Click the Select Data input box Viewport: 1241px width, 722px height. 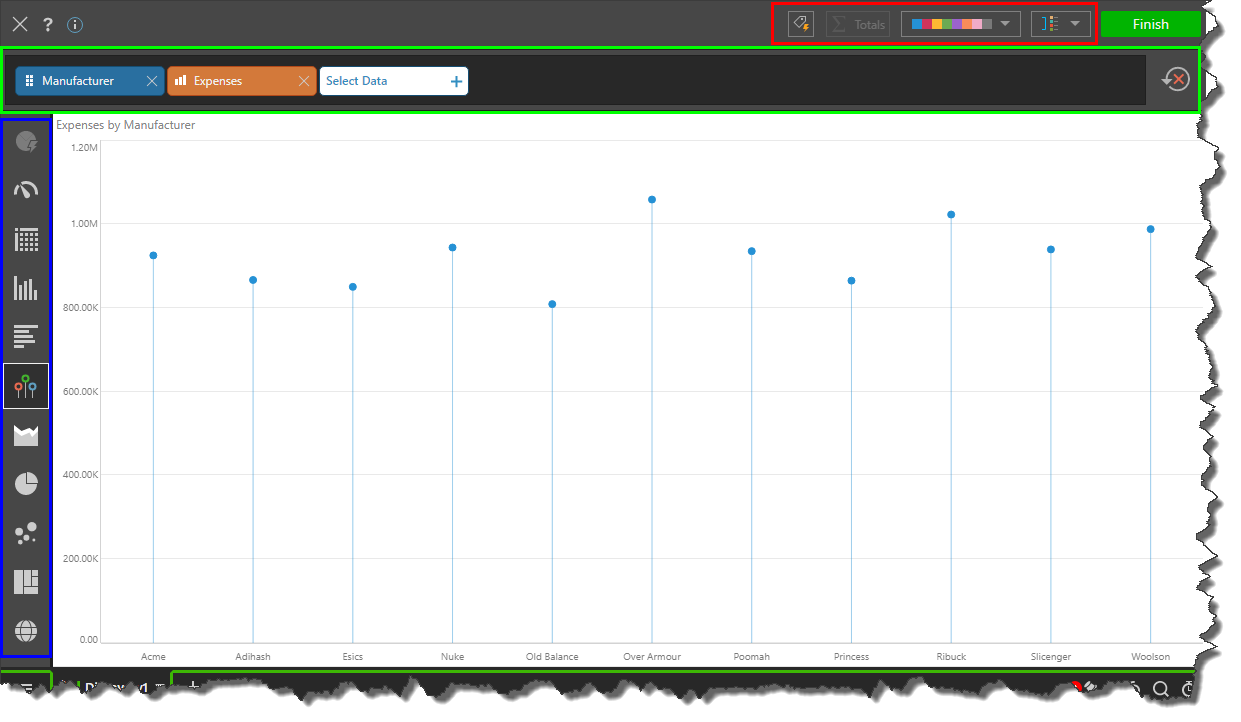click(x=385, y=81)
